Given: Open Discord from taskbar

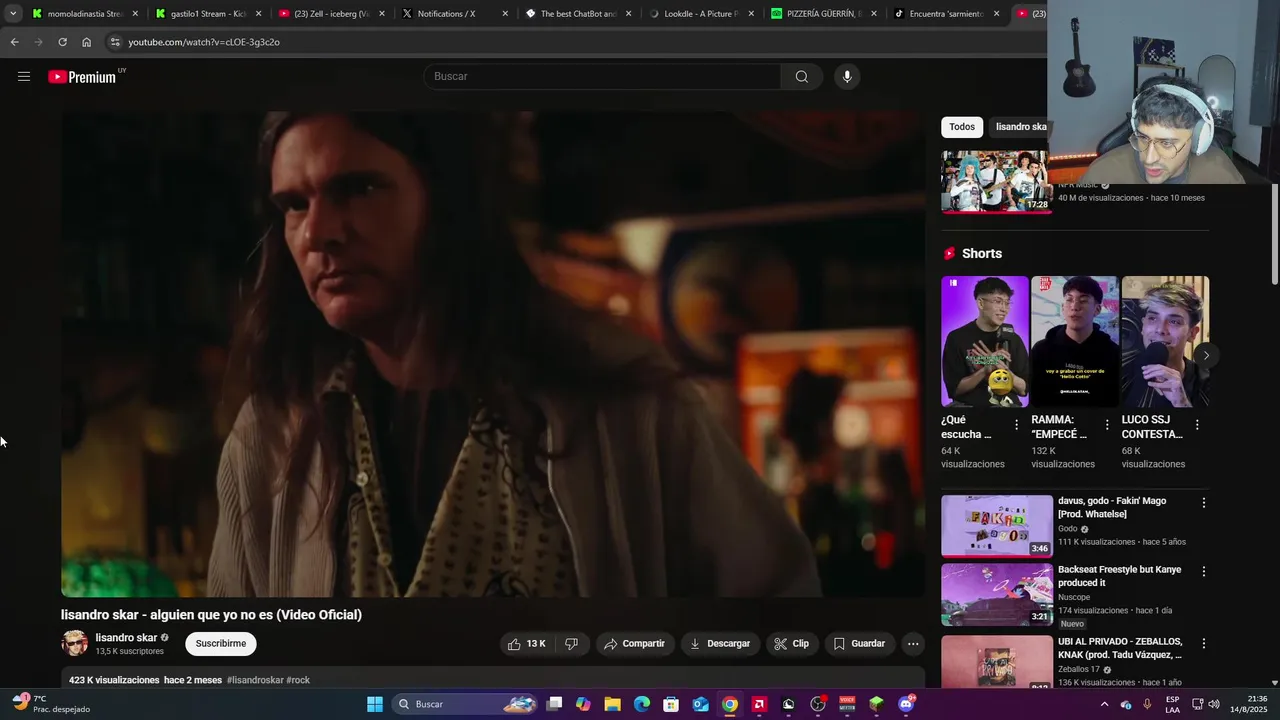Looking at the screenshot, I should [906, 704].
